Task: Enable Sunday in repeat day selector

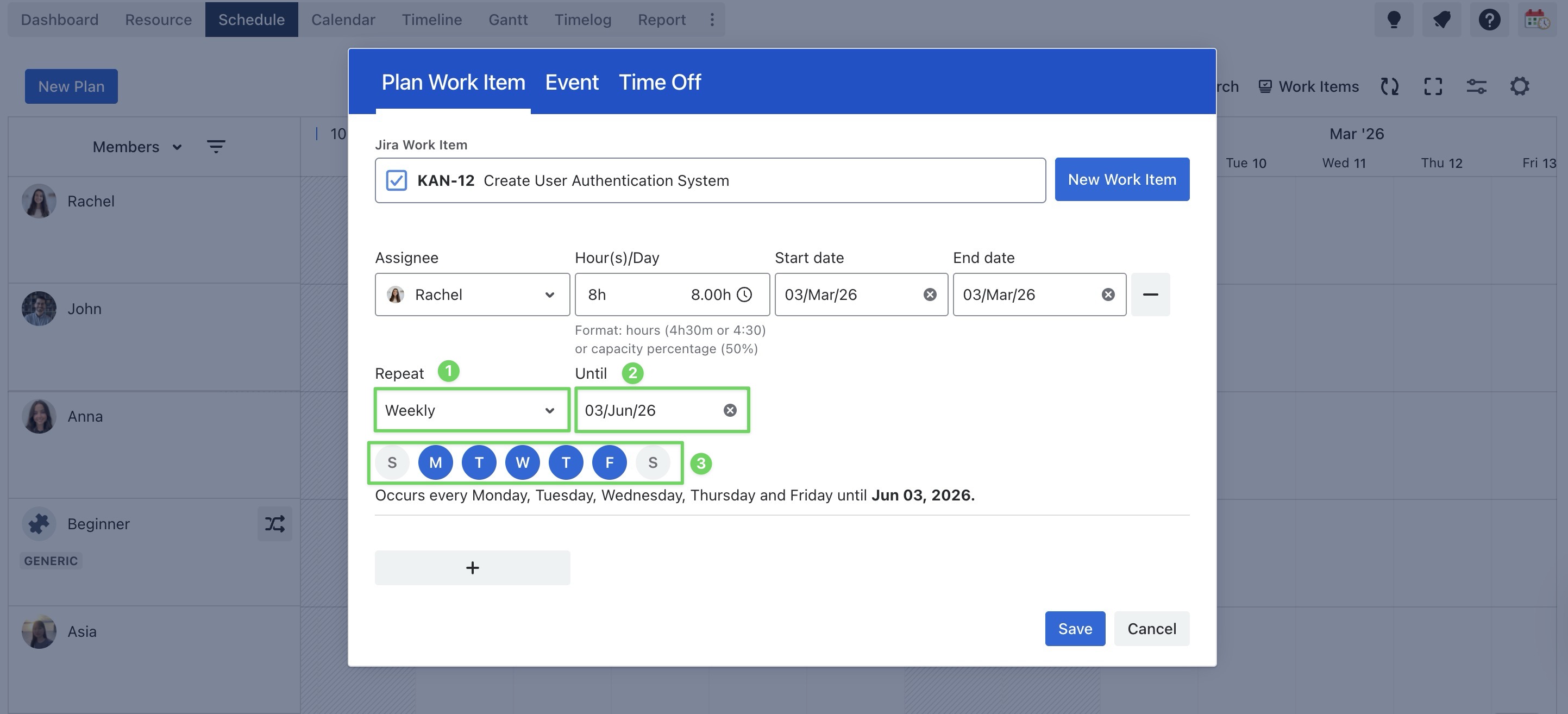Action: [x=392, y=462]
